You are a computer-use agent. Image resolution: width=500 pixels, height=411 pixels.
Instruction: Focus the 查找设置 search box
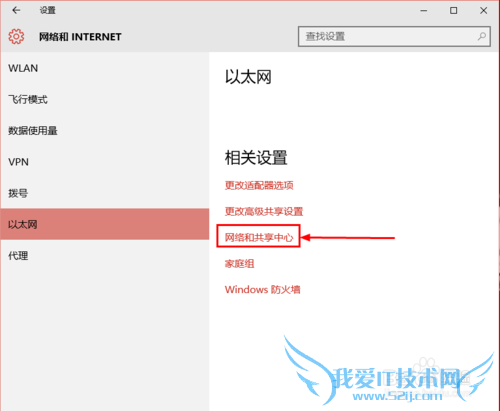[394, 36]
